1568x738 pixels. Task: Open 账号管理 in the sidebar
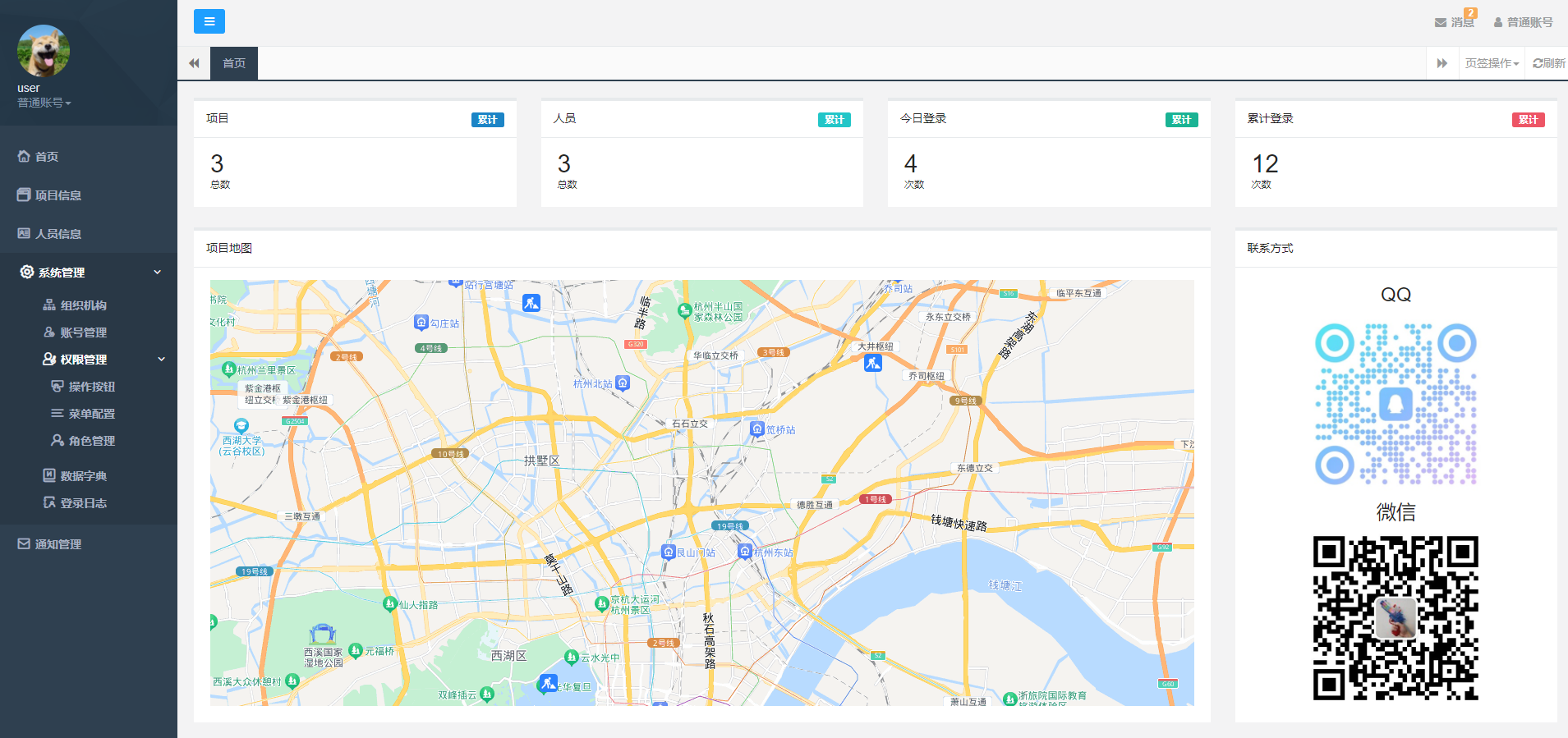click(83, 332)
